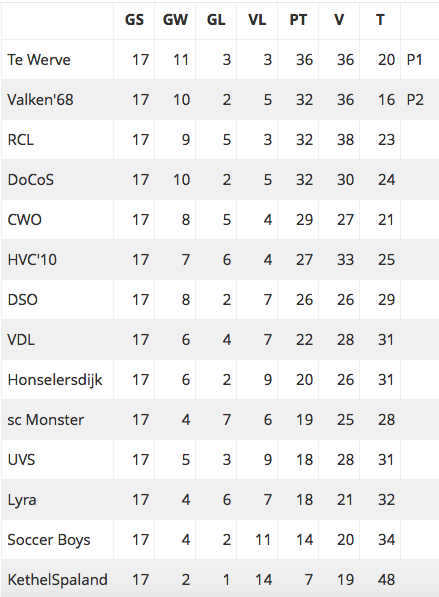
Task: Open the Soccer Boys team entry
Action: (49, 540)
